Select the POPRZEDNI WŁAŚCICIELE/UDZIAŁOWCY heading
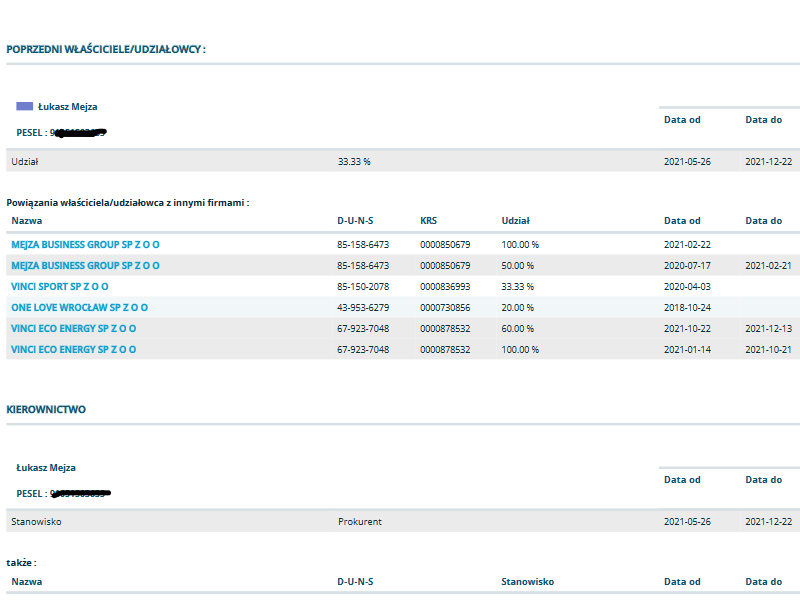The image size is (800, 600). pyautogui.click(x=106, y=49)
